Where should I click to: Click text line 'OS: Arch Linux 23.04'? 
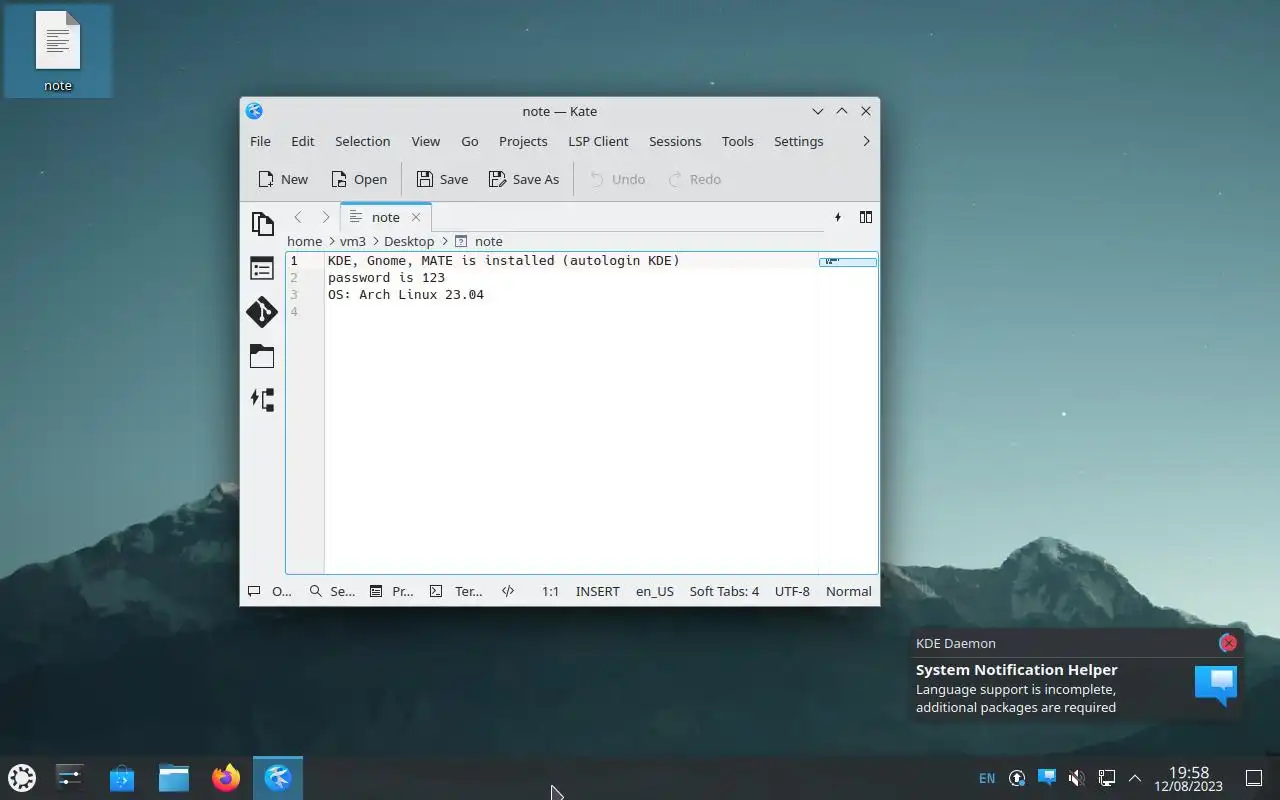(x=406, y=294)
